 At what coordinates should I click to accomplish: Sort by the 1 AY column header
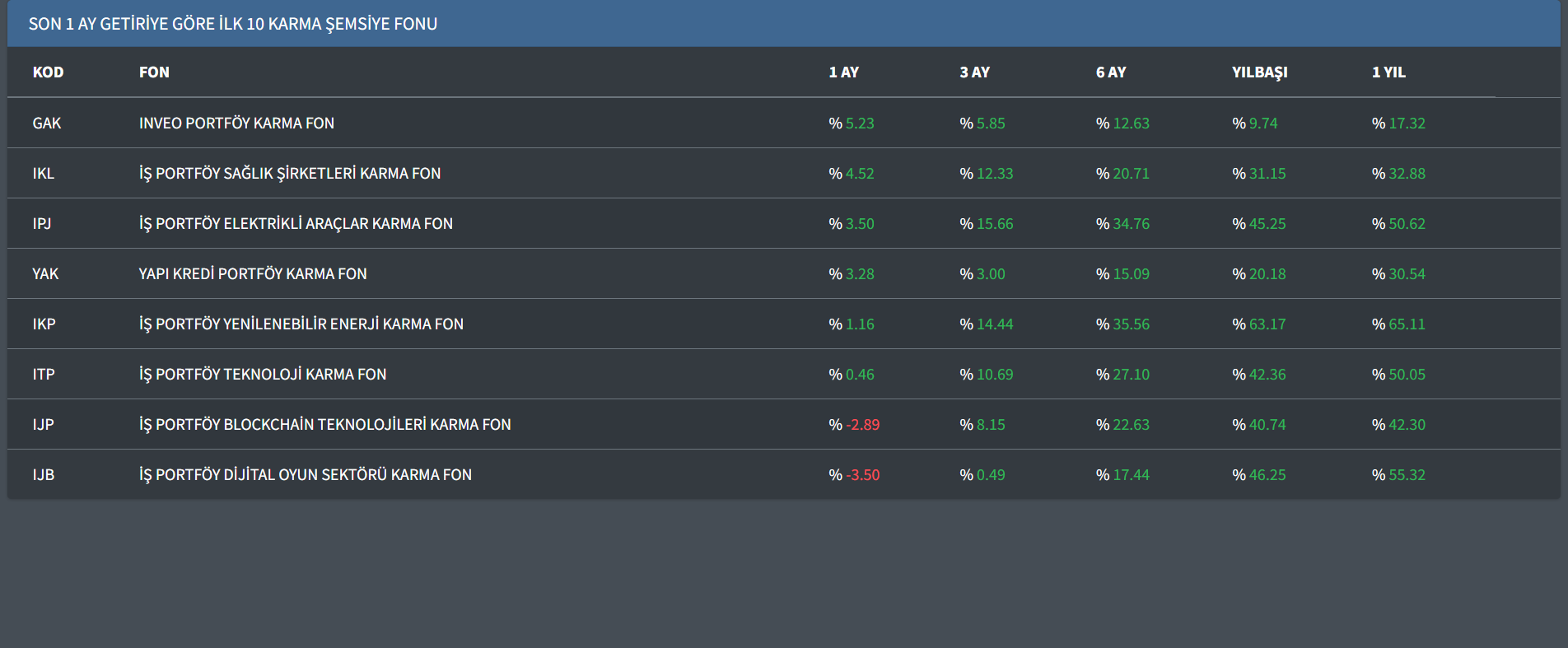click(x=843, y=72)
